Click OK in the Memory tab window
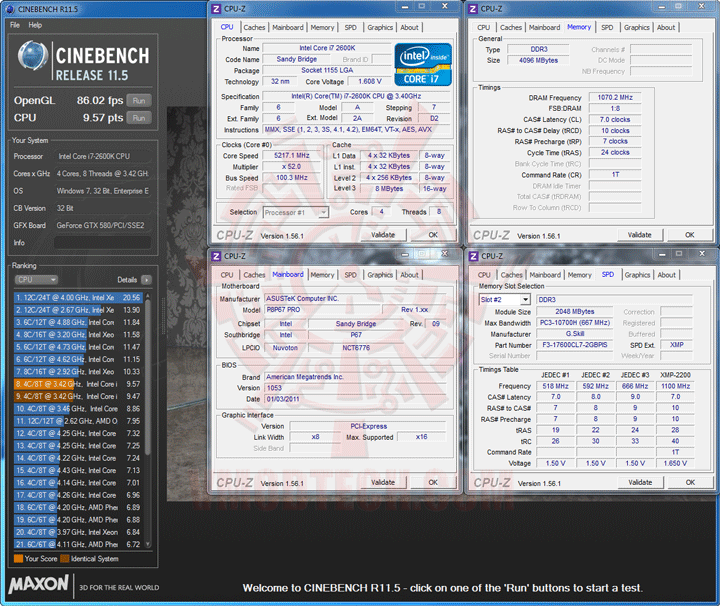 coord(689,235)
